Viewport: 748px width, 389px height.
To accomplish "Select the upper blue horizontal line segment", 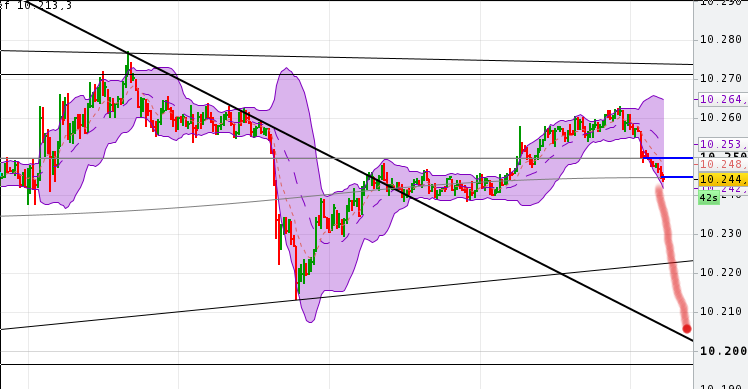I will [668, 158].
